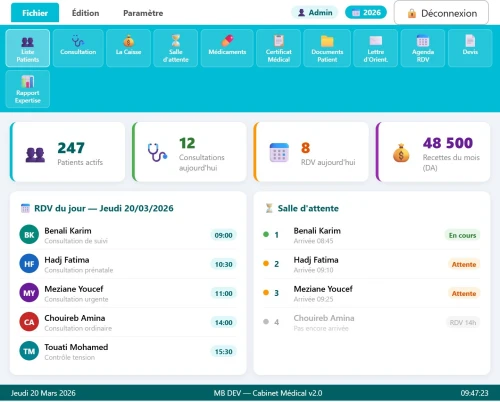The image size is (500, 402).
Task: Select Touati Mohamed Contrôle tension row
Action: [x=128, y=351]
